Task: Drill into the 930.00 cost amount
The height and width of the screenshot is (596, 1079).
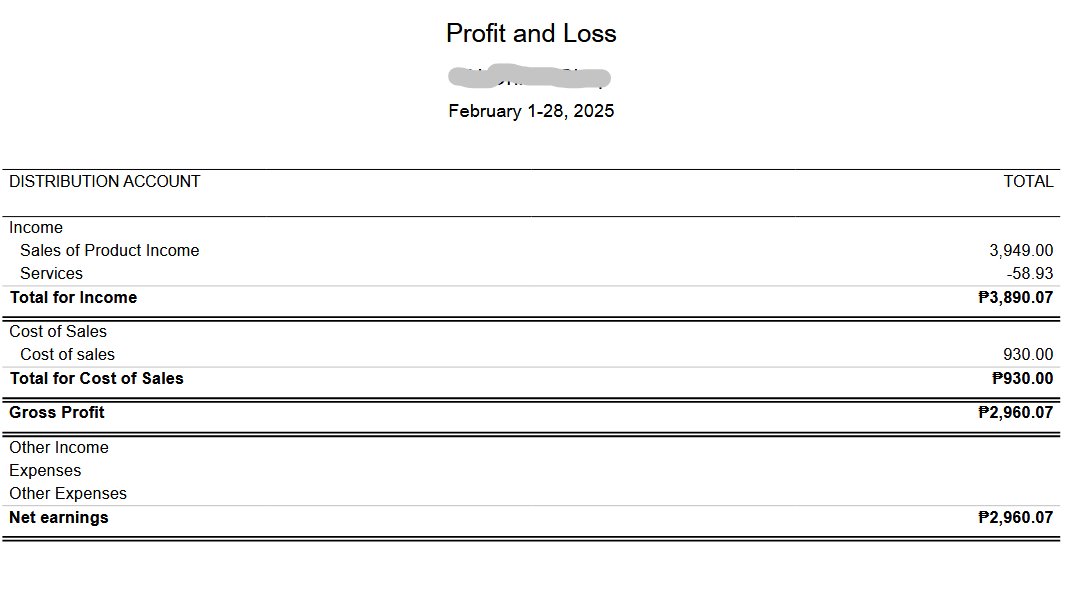Action: 1027,355
